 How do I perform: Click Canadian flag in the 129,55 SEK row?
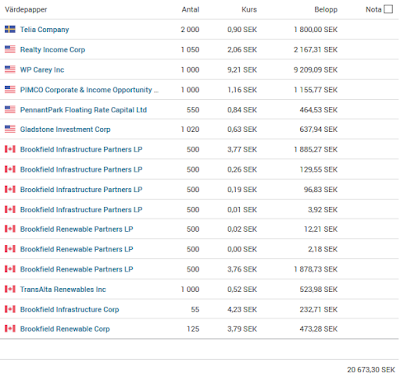(x=10, y=169)
